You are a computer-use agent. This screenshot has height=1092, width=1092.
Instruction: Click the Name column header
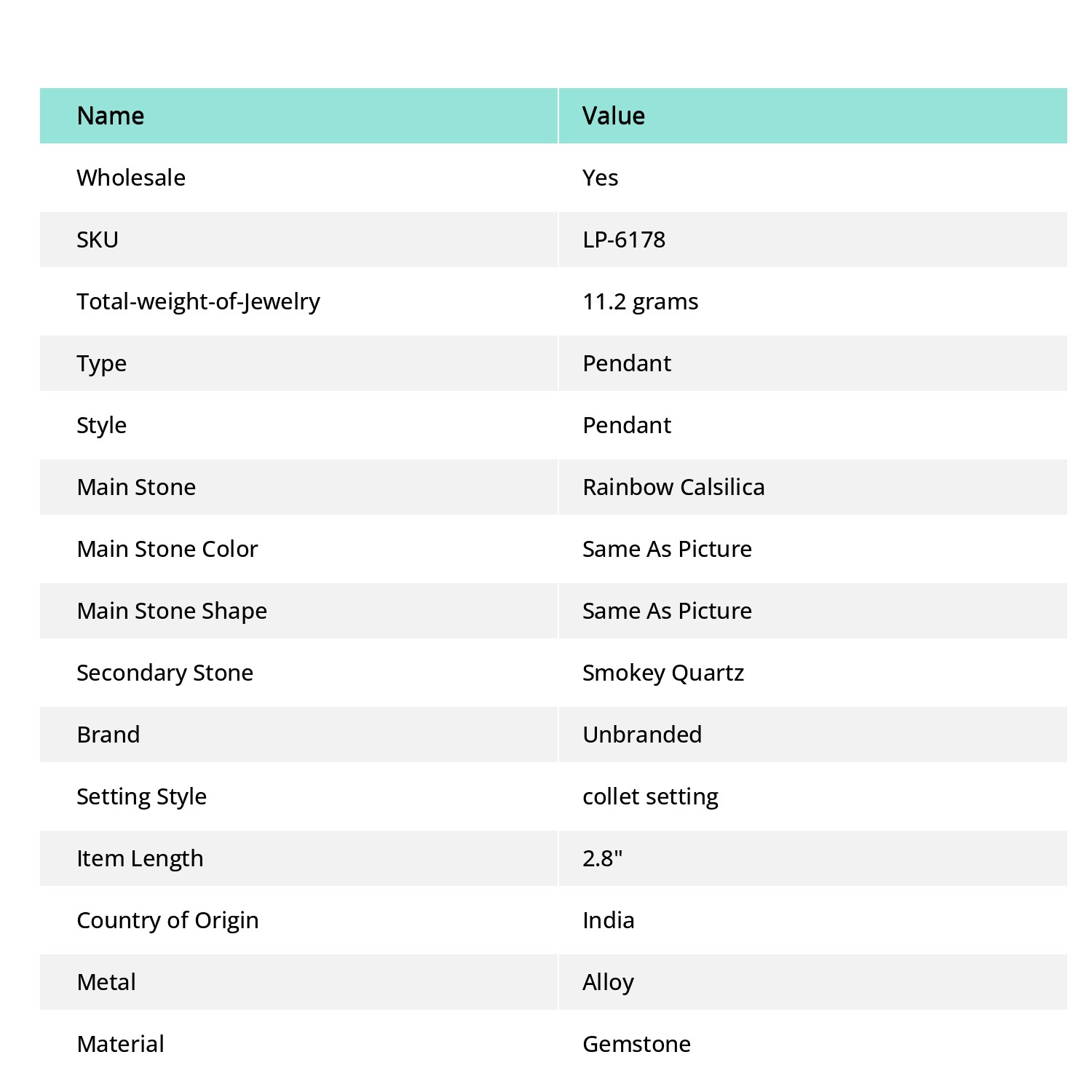coord(111,116)
